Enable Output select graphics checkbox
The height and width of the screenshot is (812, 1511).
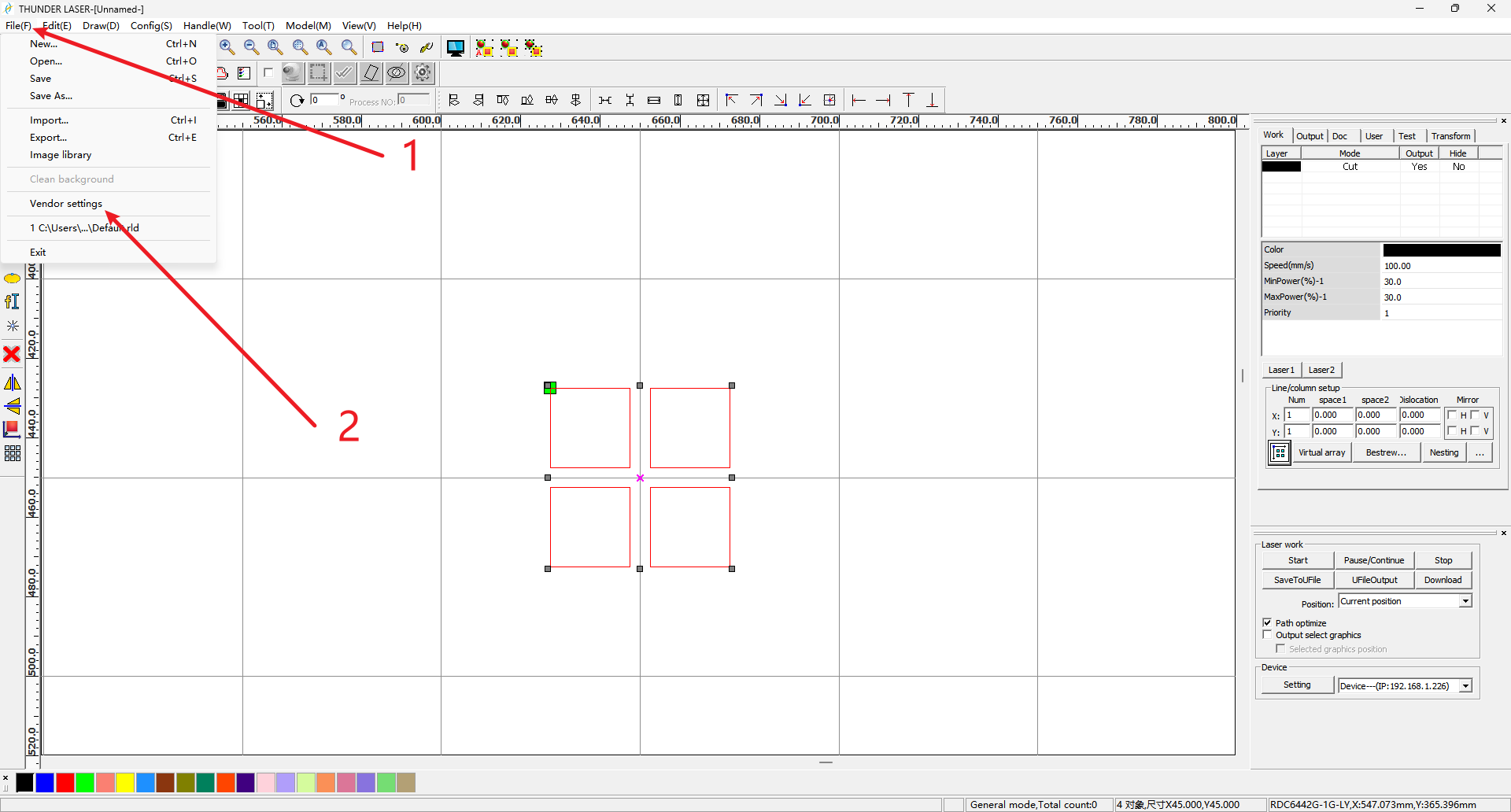tap(1267, 634)
